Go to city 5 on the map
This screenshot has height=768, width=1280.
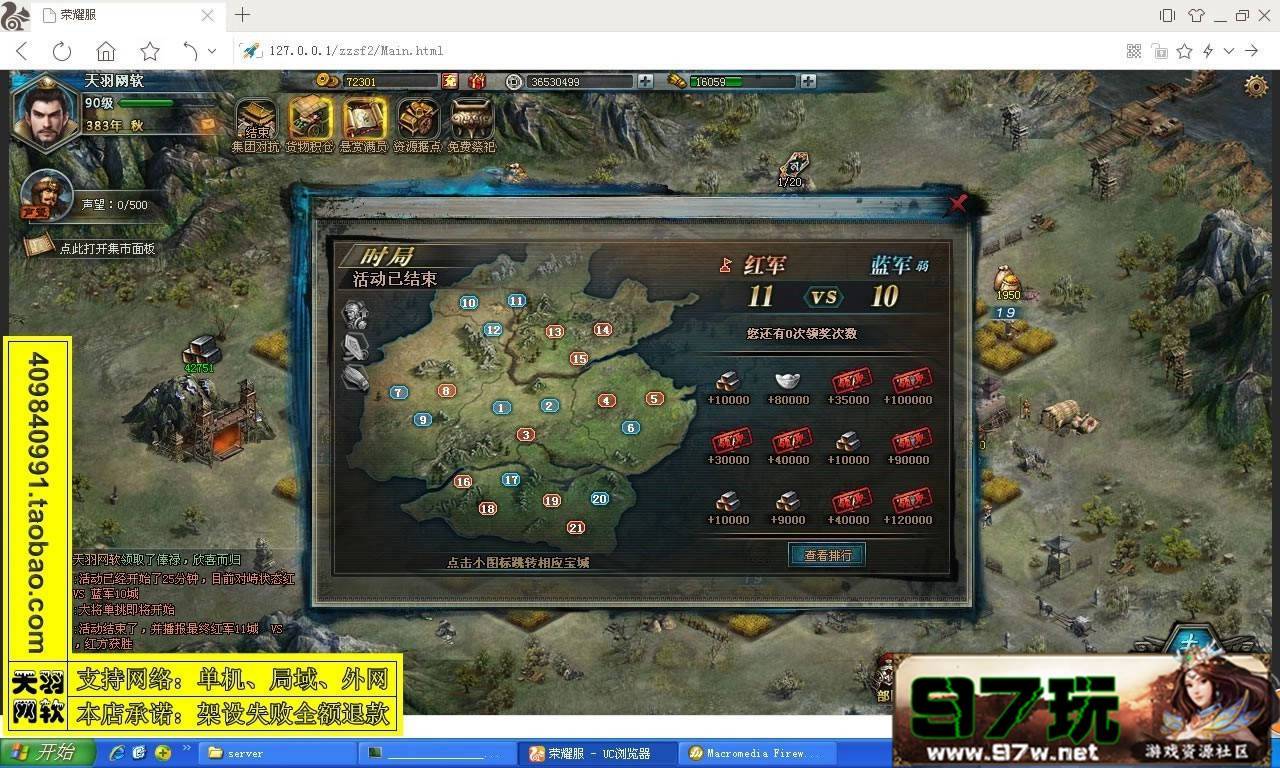654,398
